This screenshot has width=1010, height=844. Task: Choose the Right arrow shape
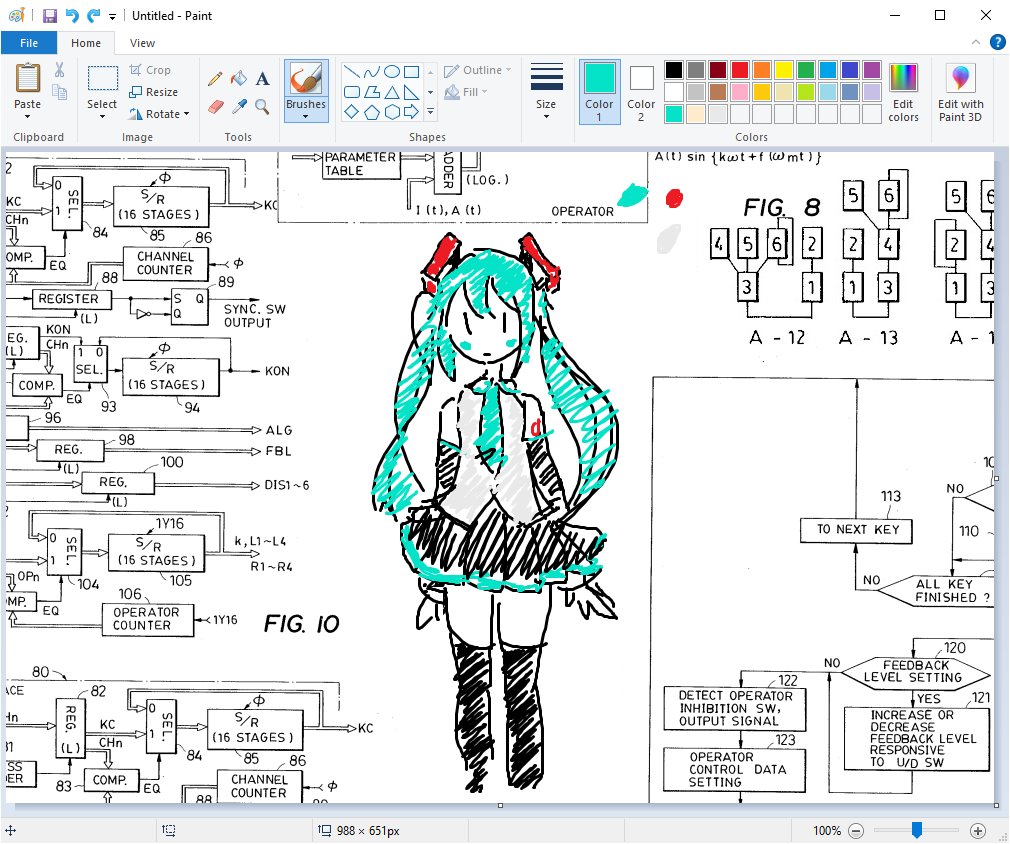[411, 112]
